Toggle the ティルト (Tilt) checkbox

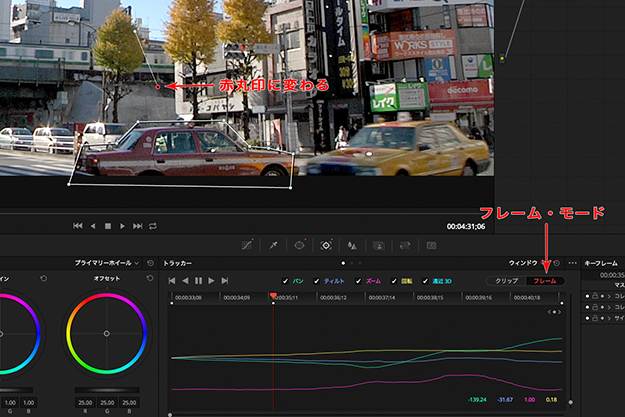317,281
